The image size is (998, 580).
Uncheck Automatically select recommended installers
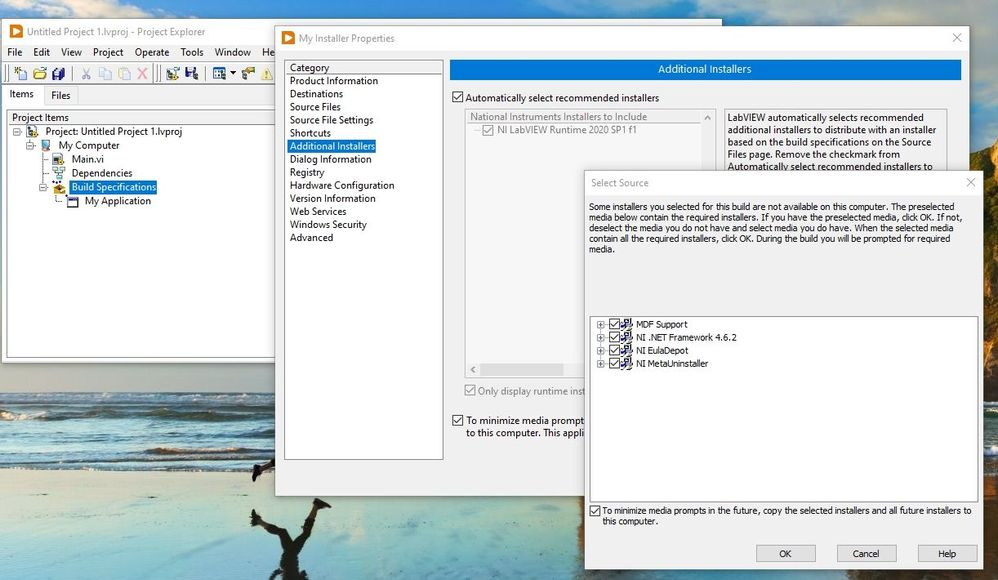click(x=458, y=97)
